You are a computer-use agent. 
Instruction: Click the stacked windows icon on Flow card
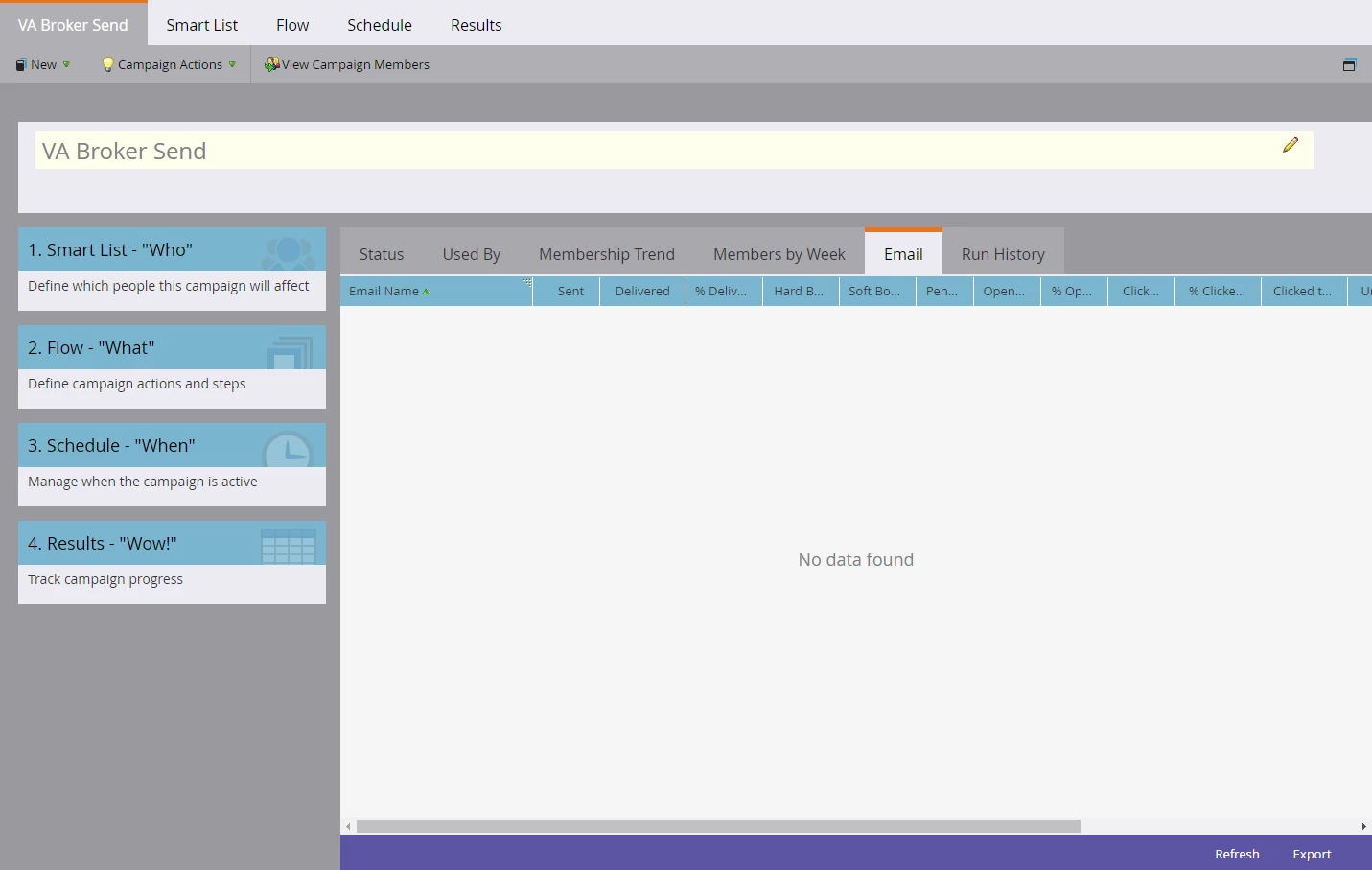click(x=290, y=353)
